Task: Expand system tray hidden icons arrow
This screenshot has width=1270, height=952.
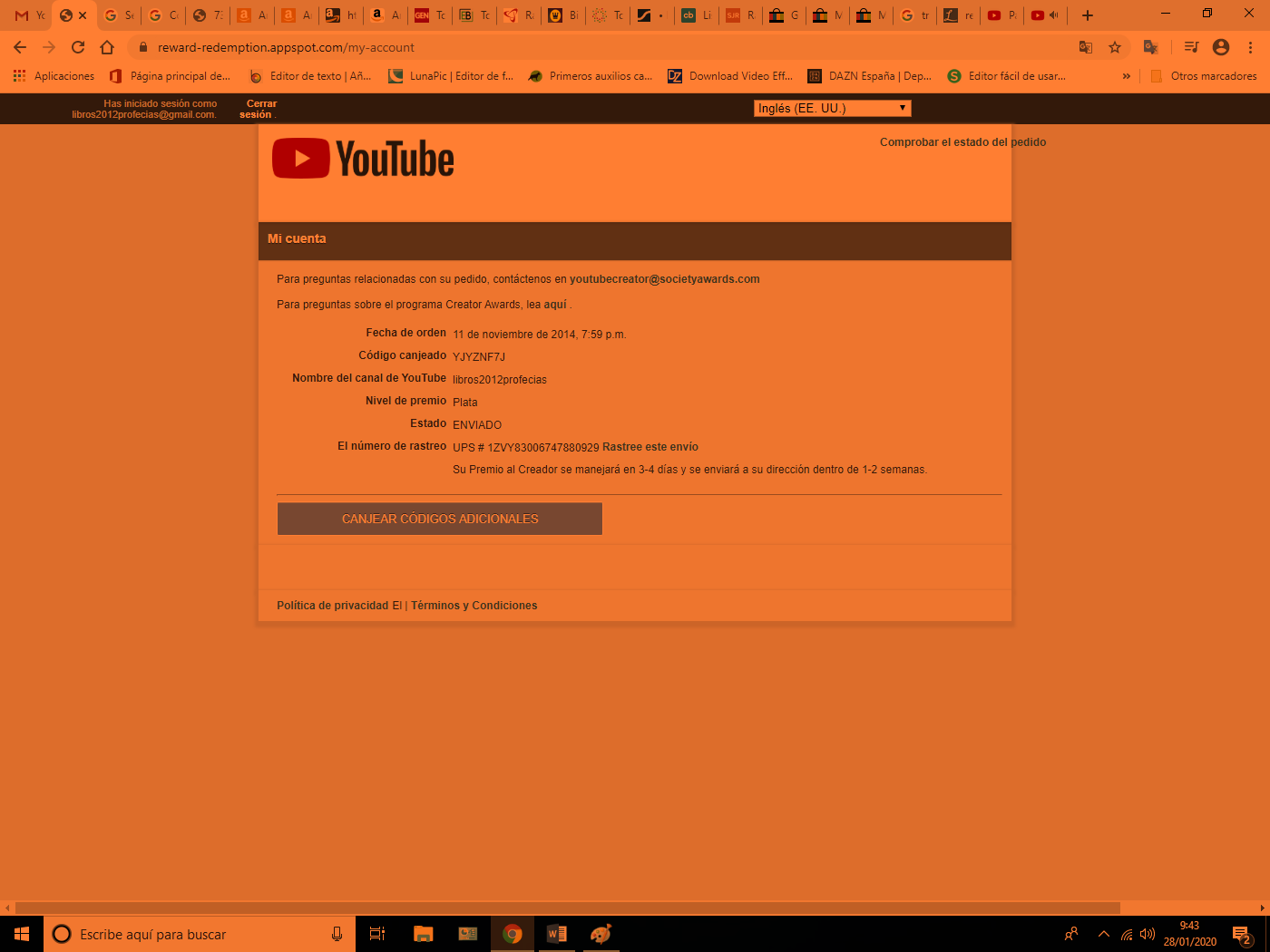Action: coord(1104,934)
